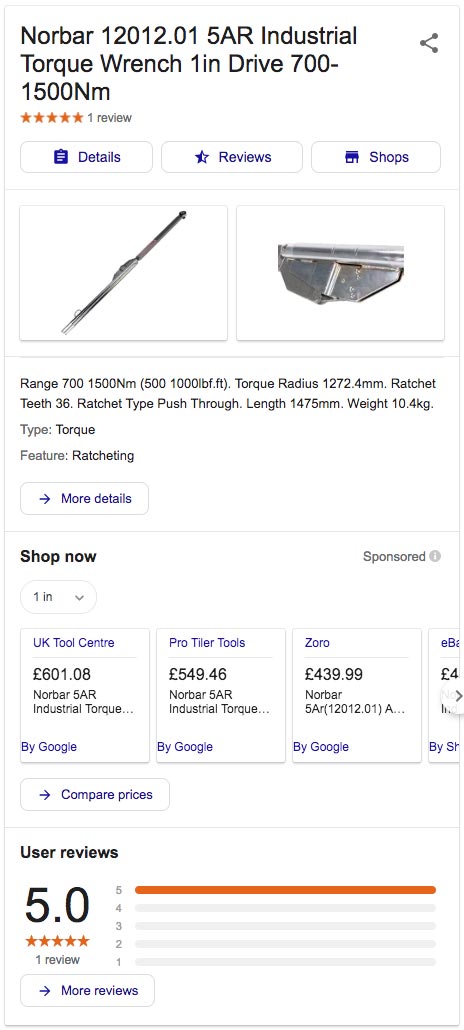Select the Zoro £439.99 listing

pyautogui.click(x=357, y=695)
